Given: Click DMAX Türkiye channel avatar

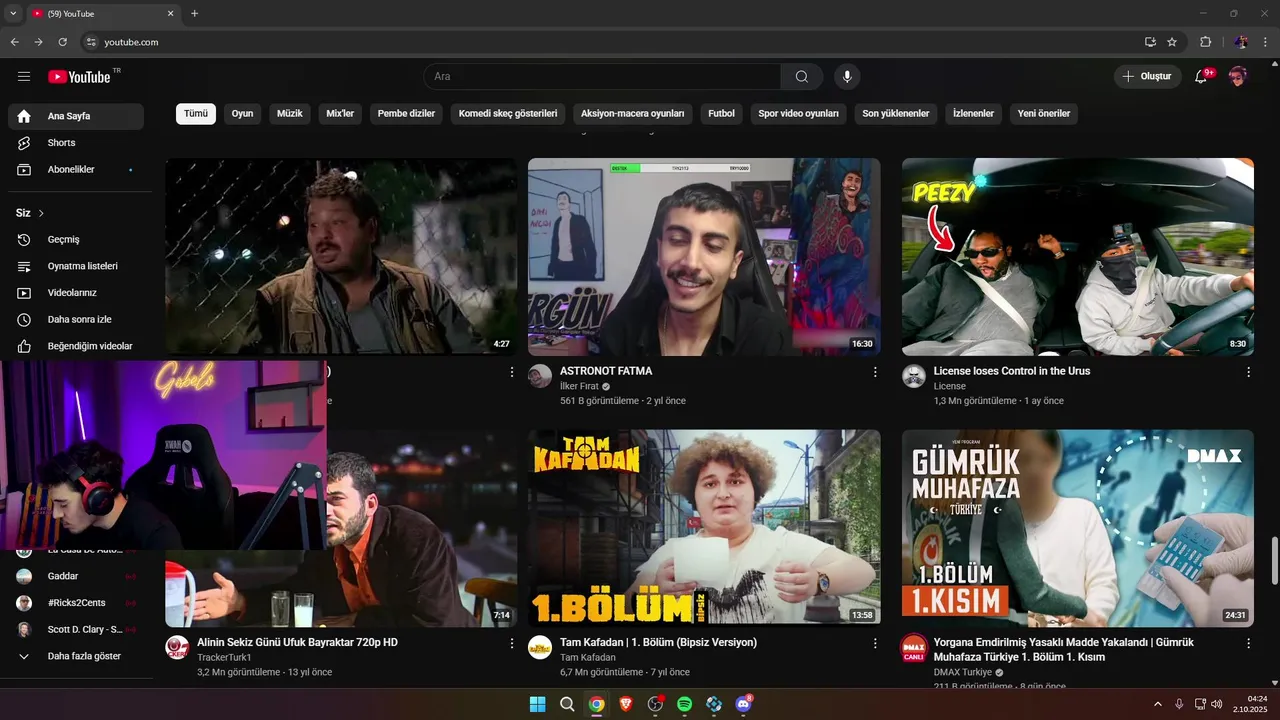Looking at the screenshot, I should tap(914, 648).
